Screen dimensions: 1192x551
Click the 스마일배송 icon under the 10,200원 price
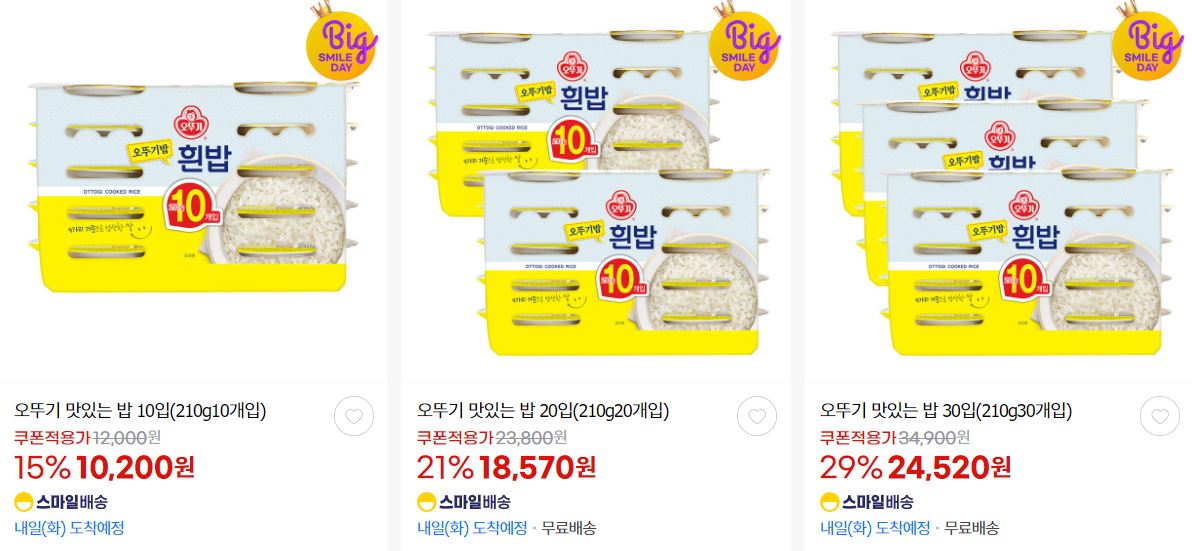[61, 502]
